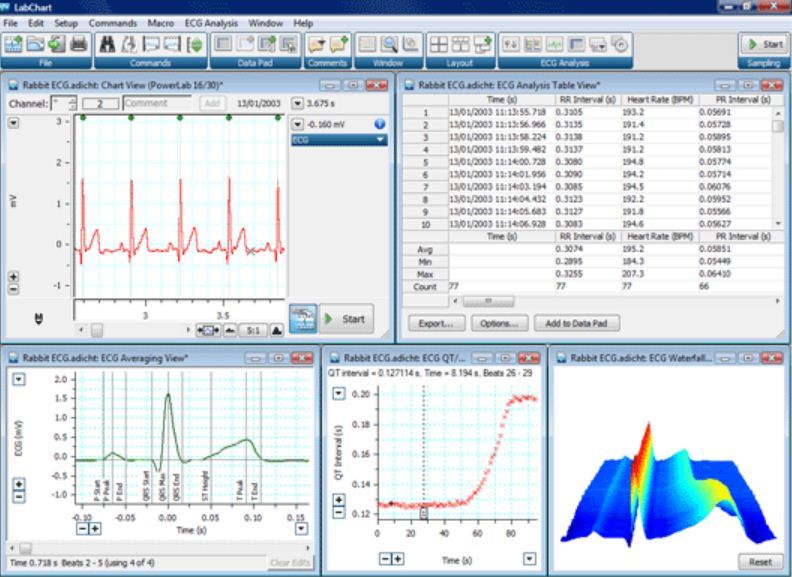
Task: Open the Comments window icon
Action: pos(317,44)
